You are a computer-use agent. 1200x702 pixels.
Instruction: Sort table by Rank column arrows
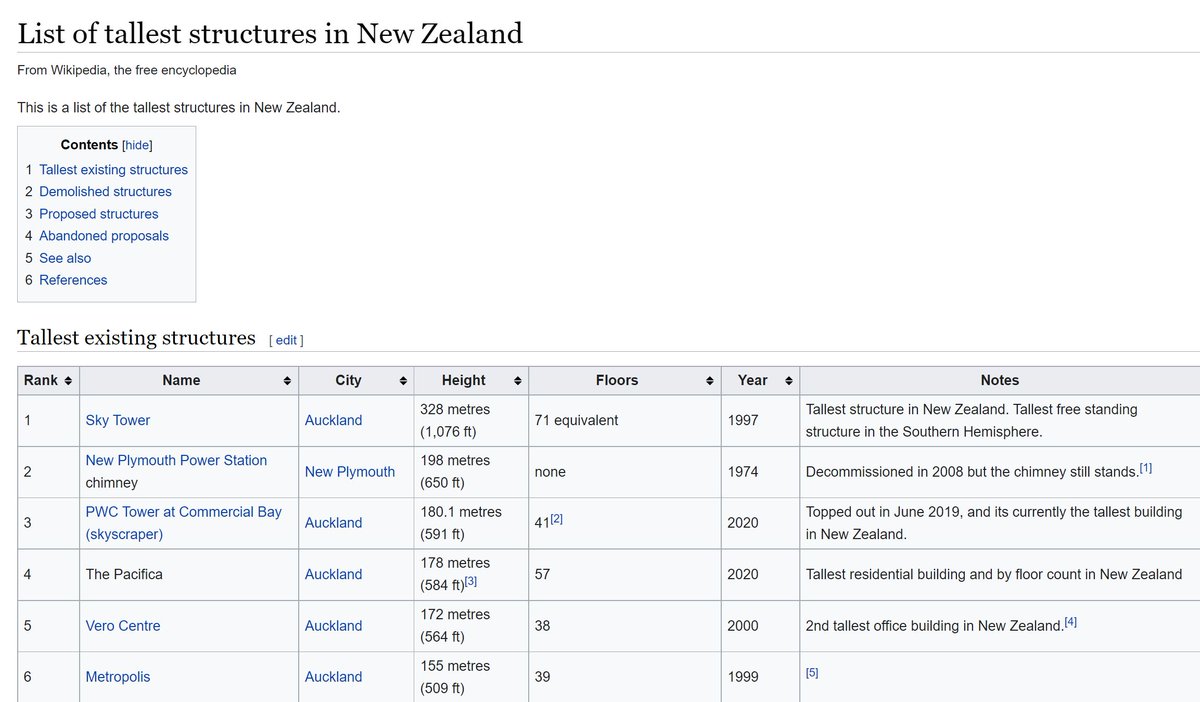pyautogui.click(x=68, y=381)
